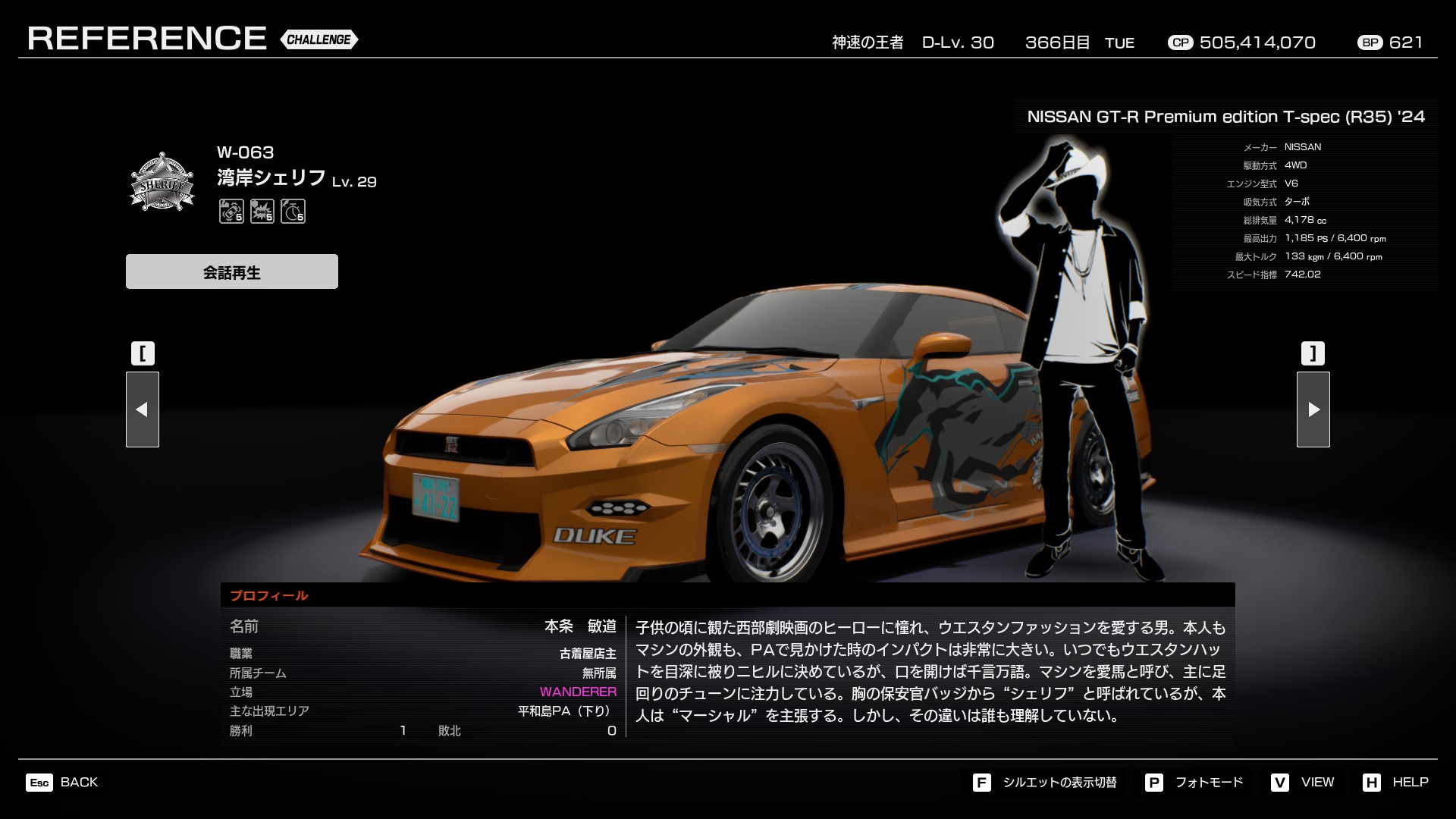Click the BP points icon
1456x819 pixels.
pos(1370,42)
